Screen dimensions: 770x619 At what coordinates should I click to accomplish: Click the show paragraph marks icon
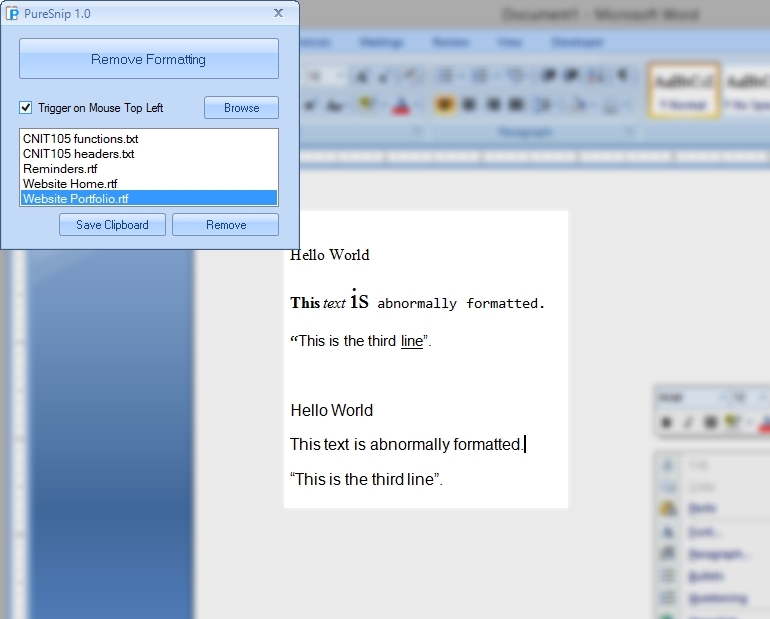click(622, 76)
